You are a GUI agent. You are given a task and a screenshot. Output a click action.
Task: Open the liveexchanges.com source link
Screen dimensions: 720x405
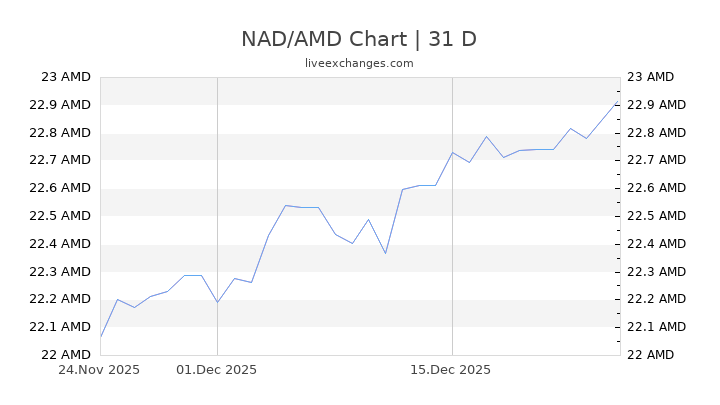359,63
